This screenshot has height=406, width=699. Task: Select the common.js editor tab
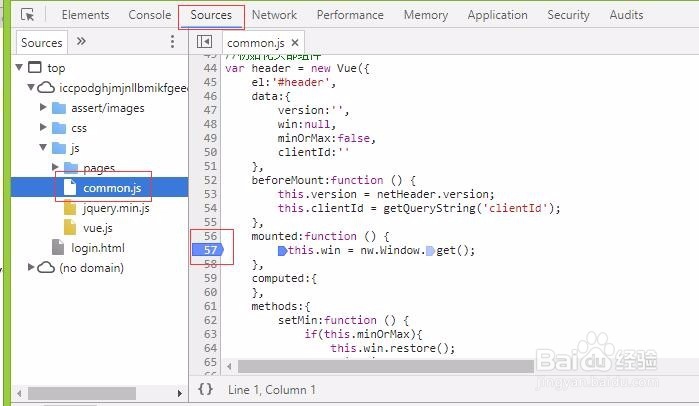click(x=255, y=43)
